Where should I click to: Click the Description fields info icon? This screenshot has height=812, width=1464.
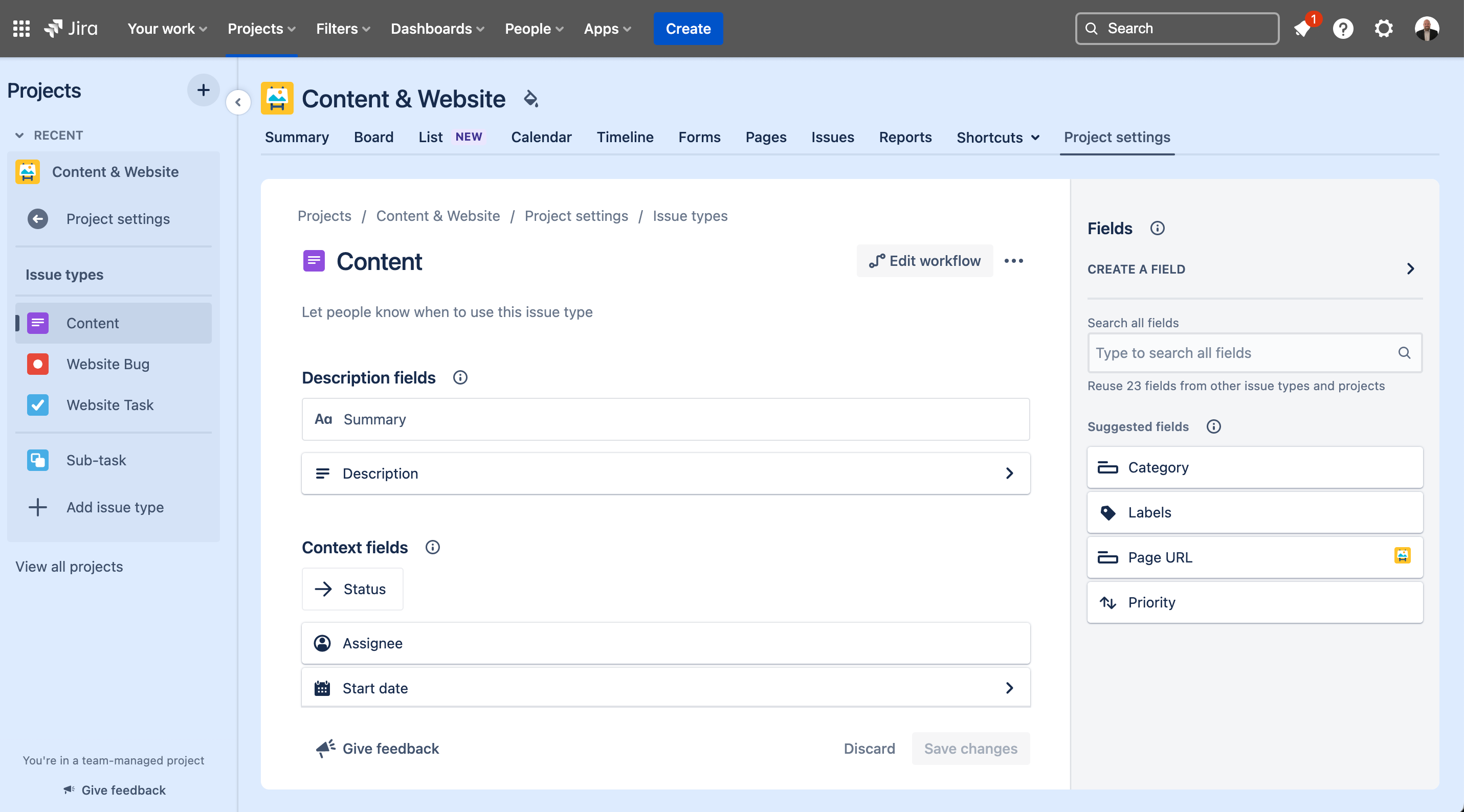tap(460, 378)
